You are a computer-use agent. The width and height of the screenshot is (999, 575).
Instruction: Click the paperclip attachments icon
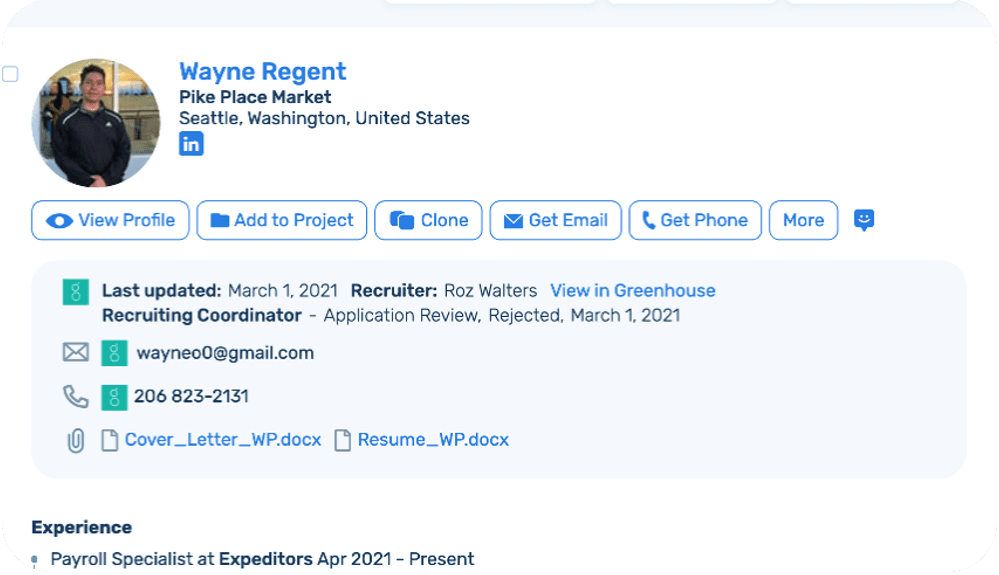click(x=76, y=440)
